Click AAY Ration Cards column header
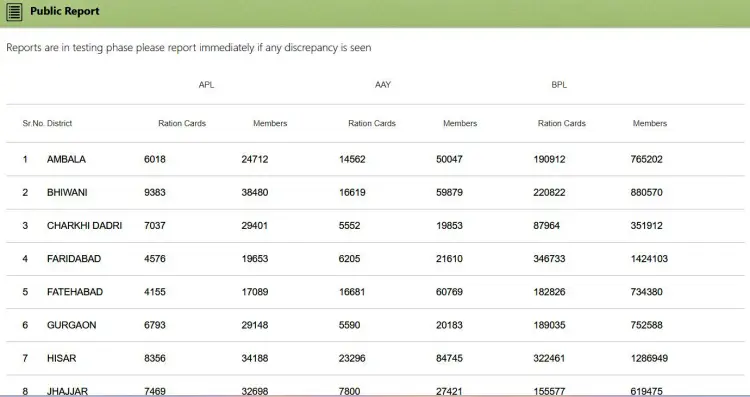The height and width of the screenshot is (397, 750). pos(372,123)
